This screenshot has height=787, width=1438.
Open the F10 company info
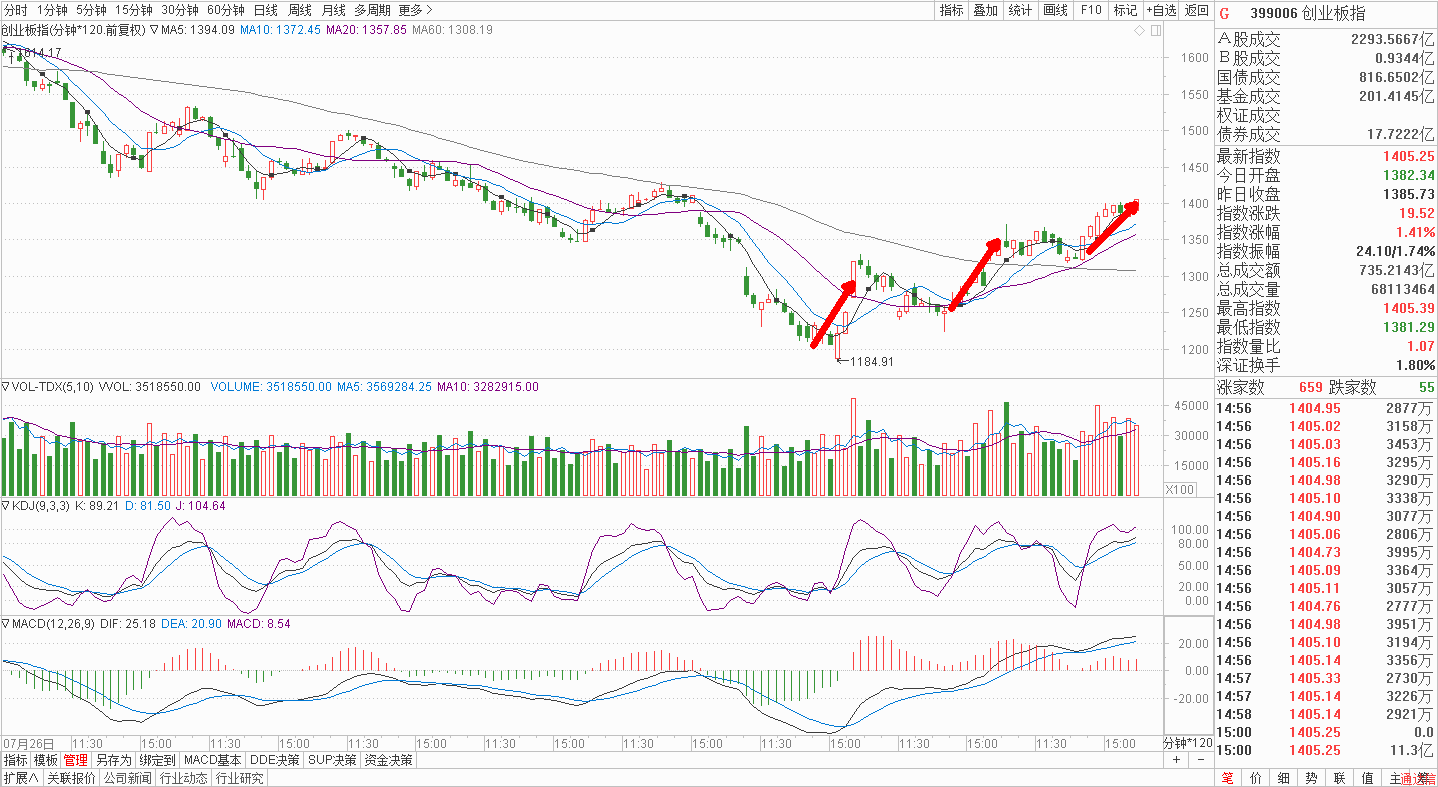pos(1090,10)
